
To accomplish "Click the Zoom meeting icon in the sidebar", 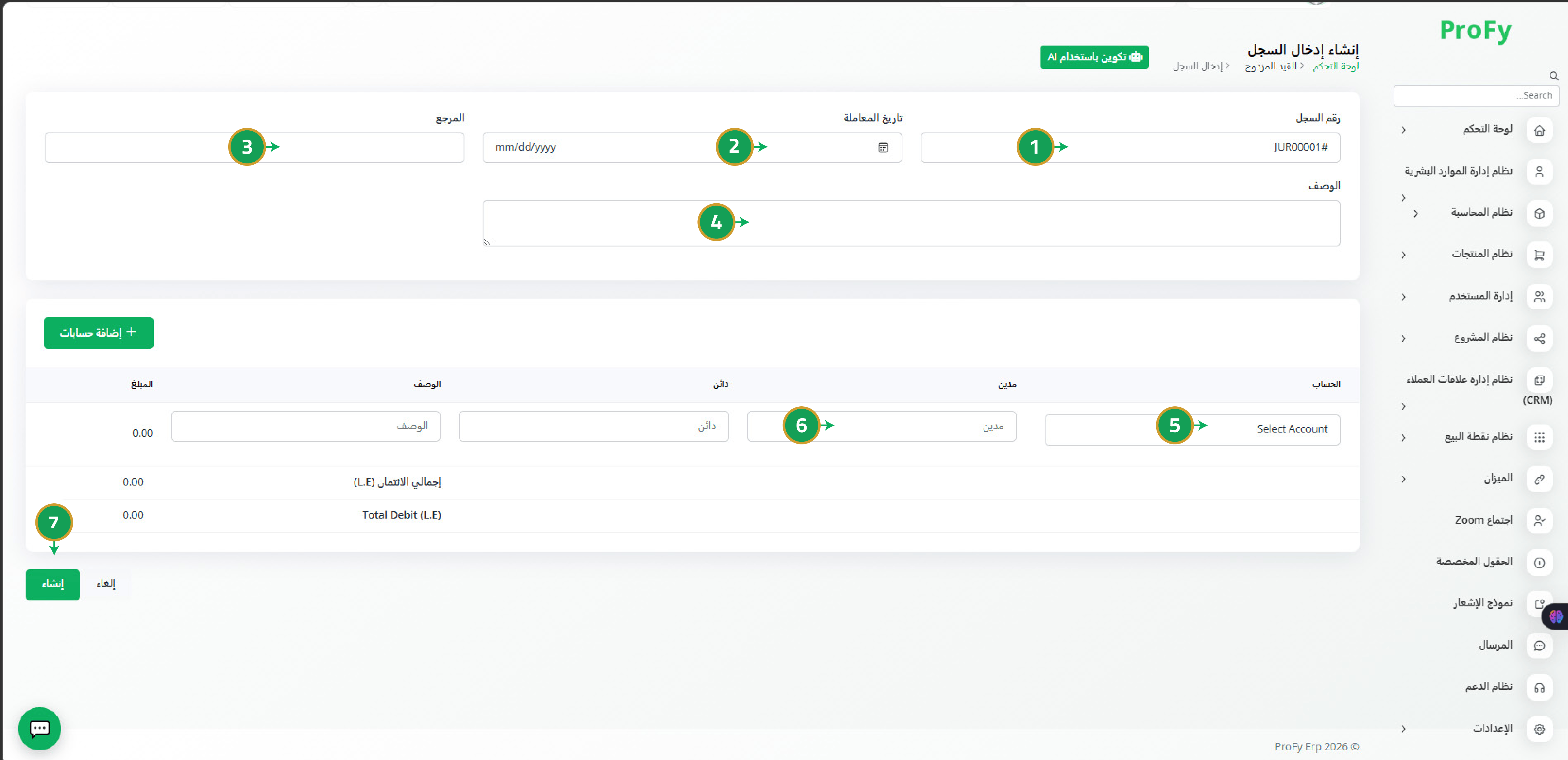I will click(1539, 521).
